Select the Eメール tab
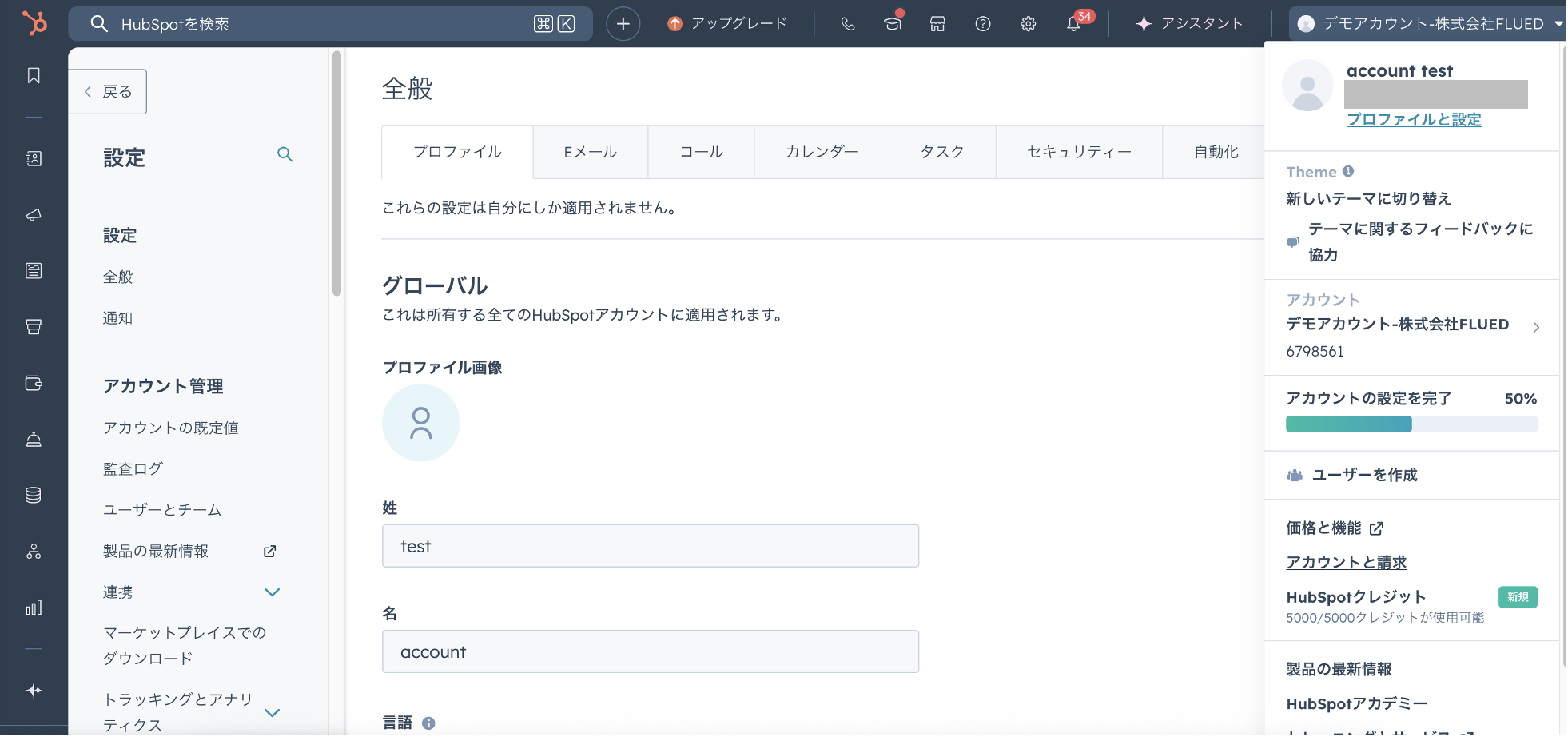1568x737 pixels. 590,152
